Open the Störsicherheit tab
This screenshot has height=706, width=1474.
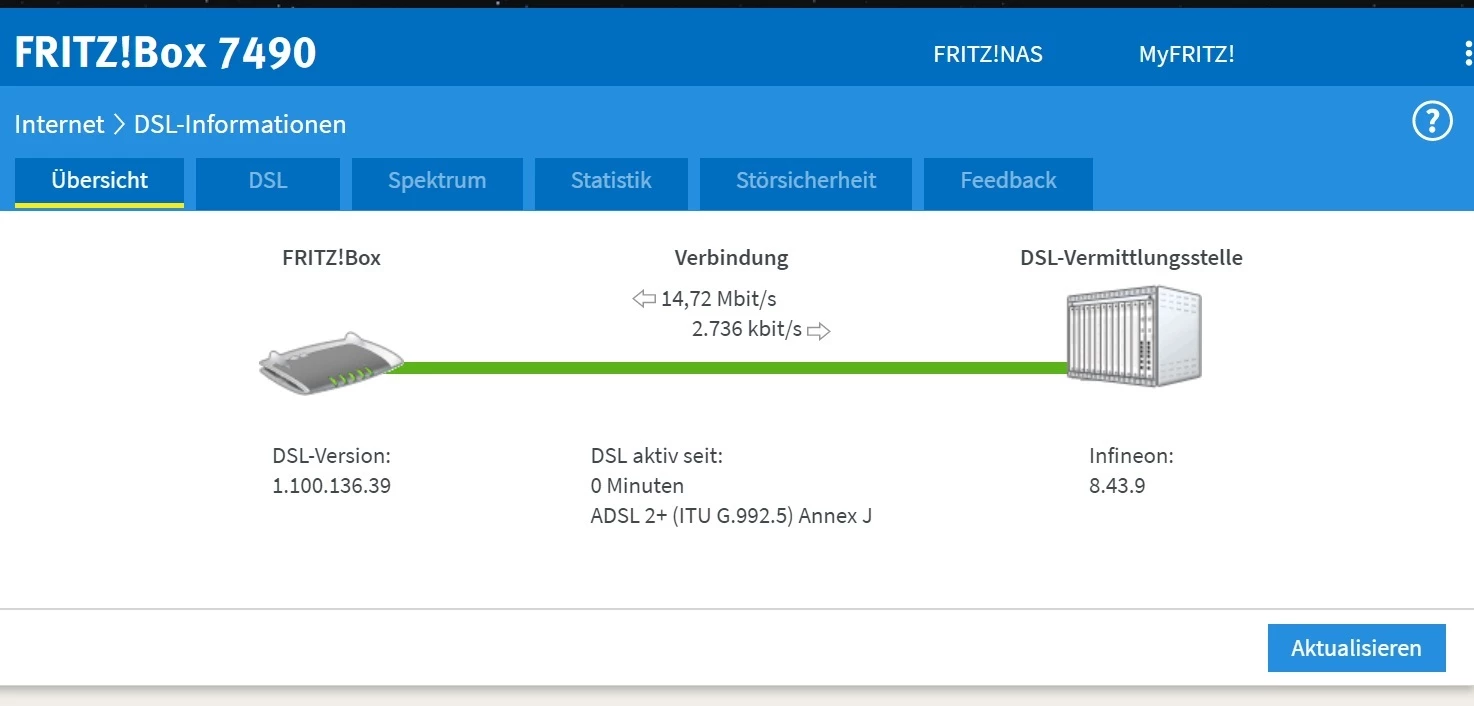tap(806, 181)
